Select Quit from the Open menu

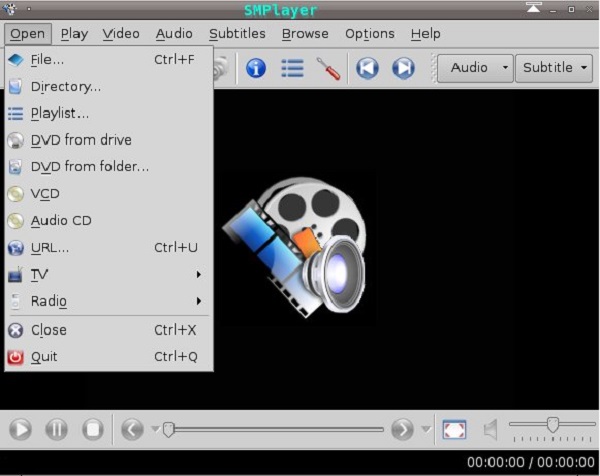click(x=109, y=357)
